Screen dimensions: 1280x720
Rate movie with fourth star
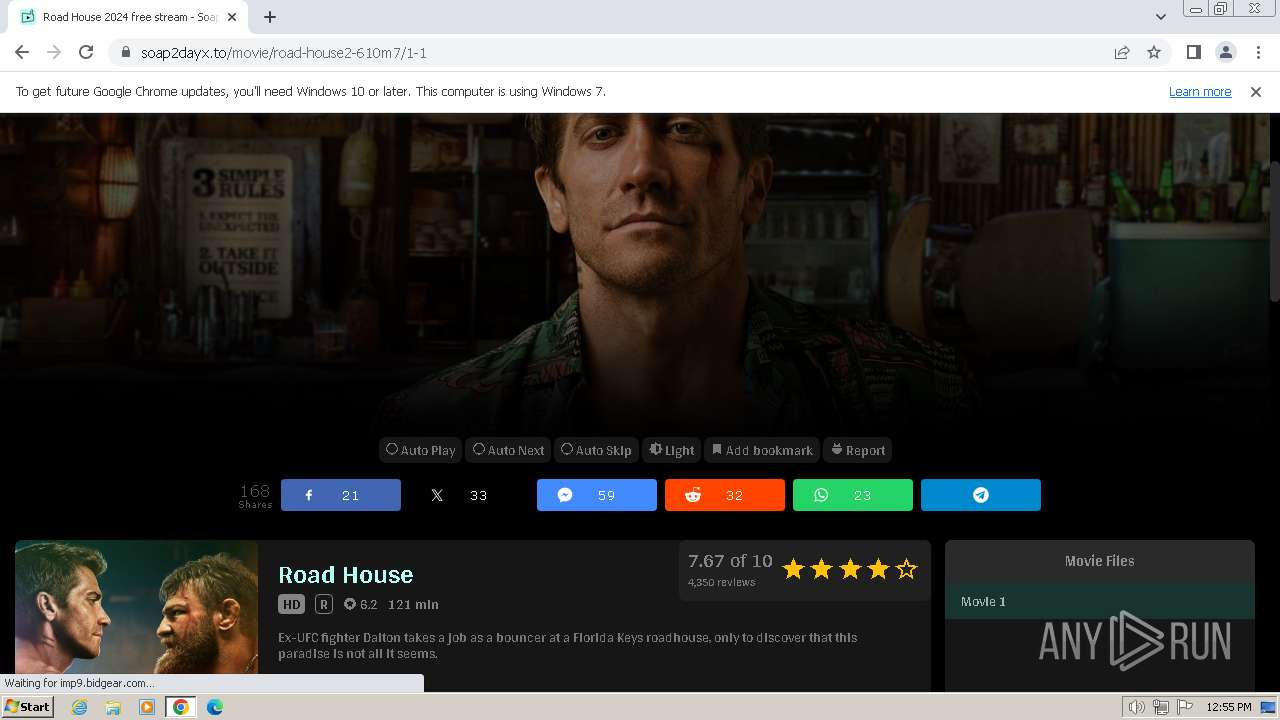coord(878,569)
